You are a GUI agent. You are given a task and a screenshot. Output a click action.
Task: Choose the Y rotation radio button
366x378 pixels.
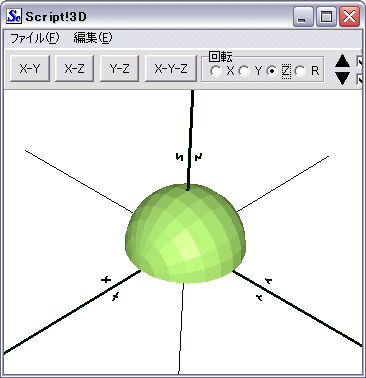coord(244,71)
